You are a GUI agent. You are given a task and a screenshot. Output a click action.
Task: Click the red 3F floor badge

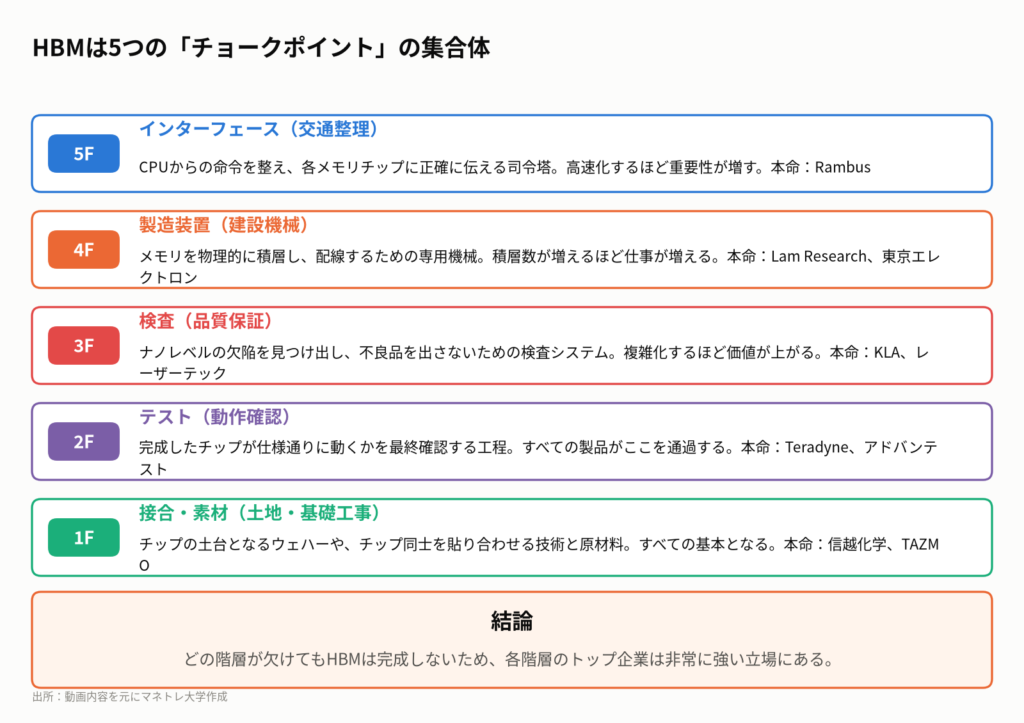coord(84,345)
